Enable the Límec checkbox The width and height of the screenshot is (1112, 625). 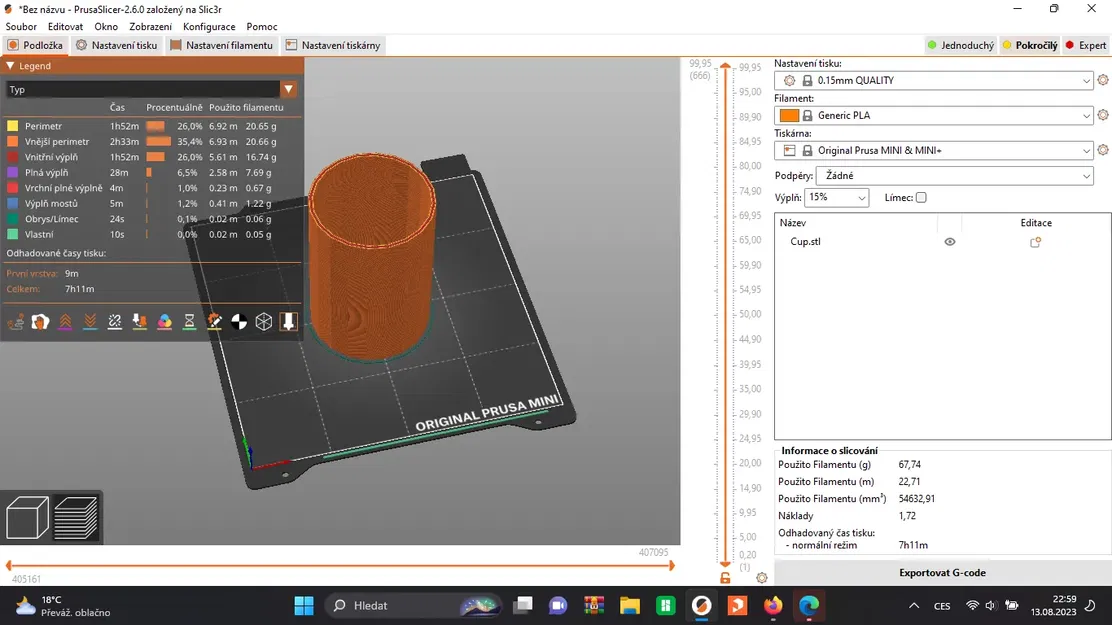pos(921,198)
